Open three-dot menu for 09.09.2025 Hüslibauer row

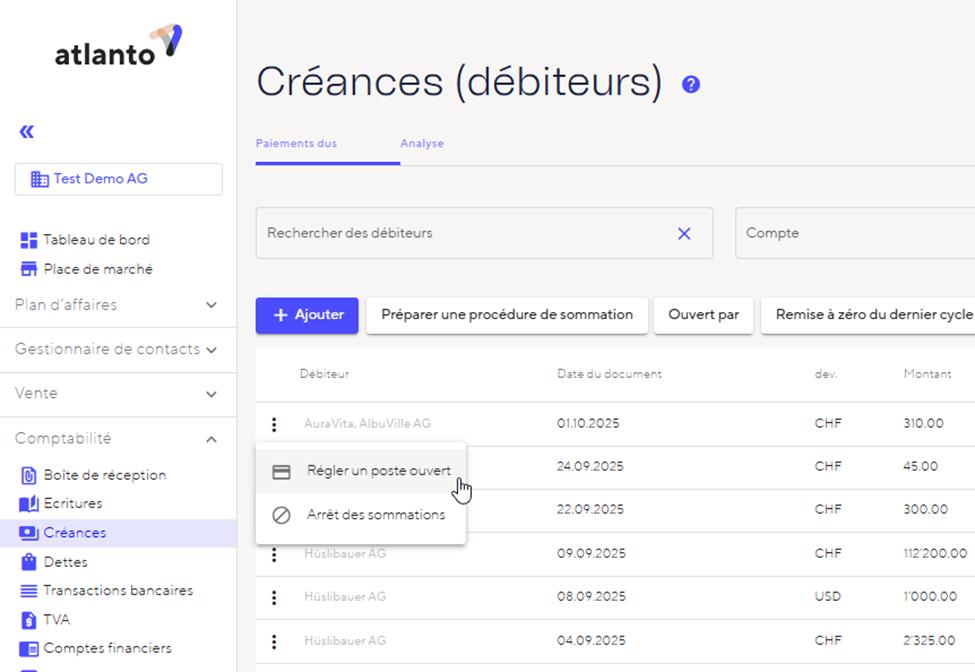point(274,553)
